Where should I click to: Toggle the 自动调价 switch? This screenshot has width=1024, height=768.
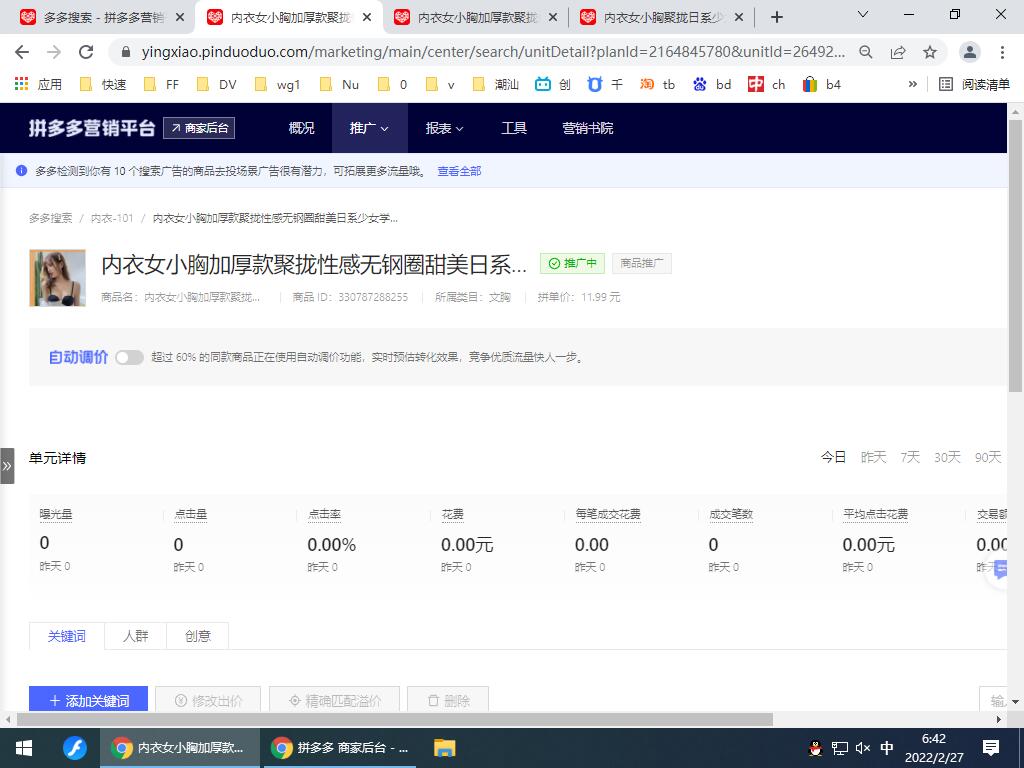pos(129,357)
